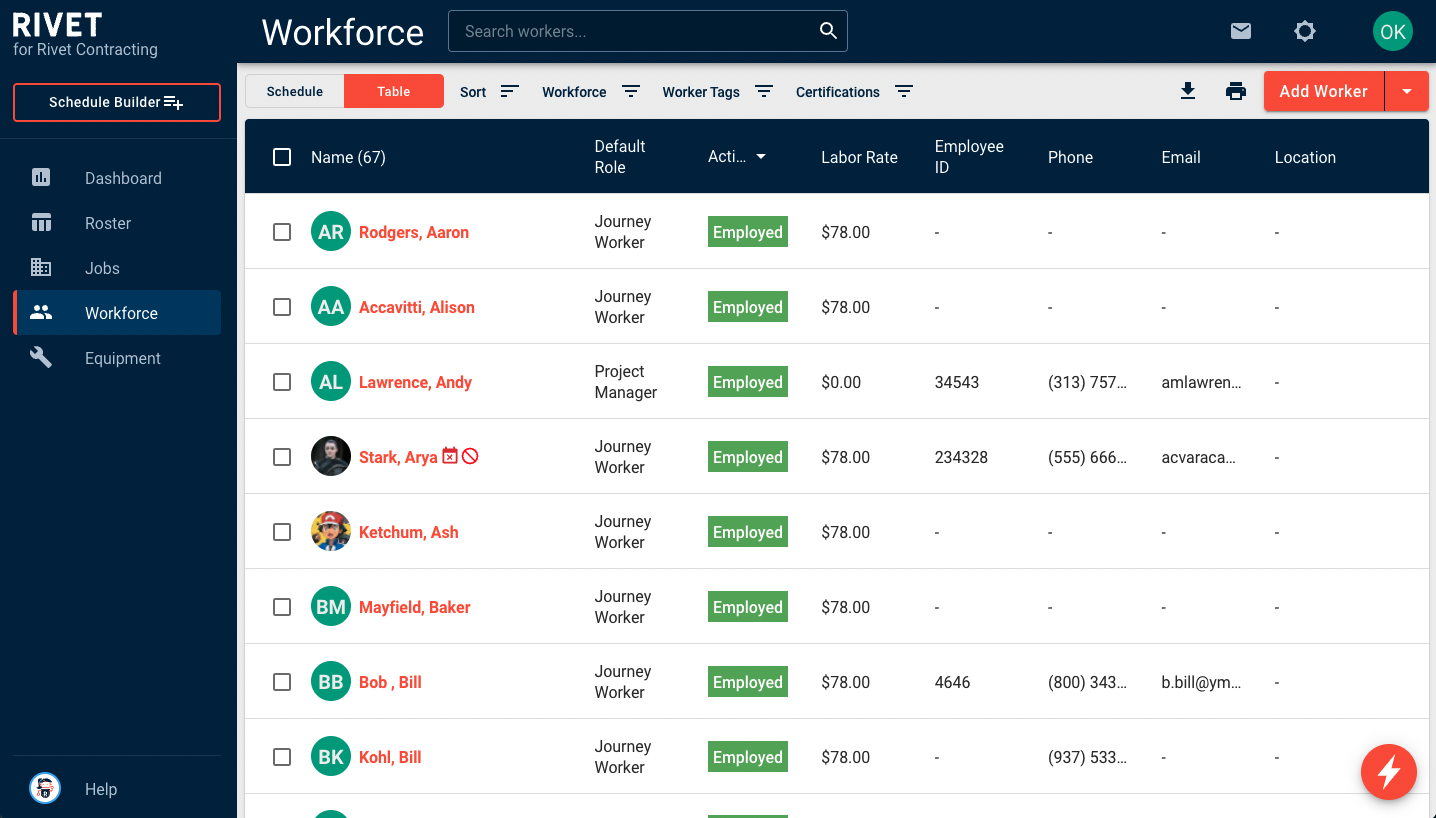1436x818 pixels.
Task: Click the Add Worker button
Action: [x=1324, y=91]
